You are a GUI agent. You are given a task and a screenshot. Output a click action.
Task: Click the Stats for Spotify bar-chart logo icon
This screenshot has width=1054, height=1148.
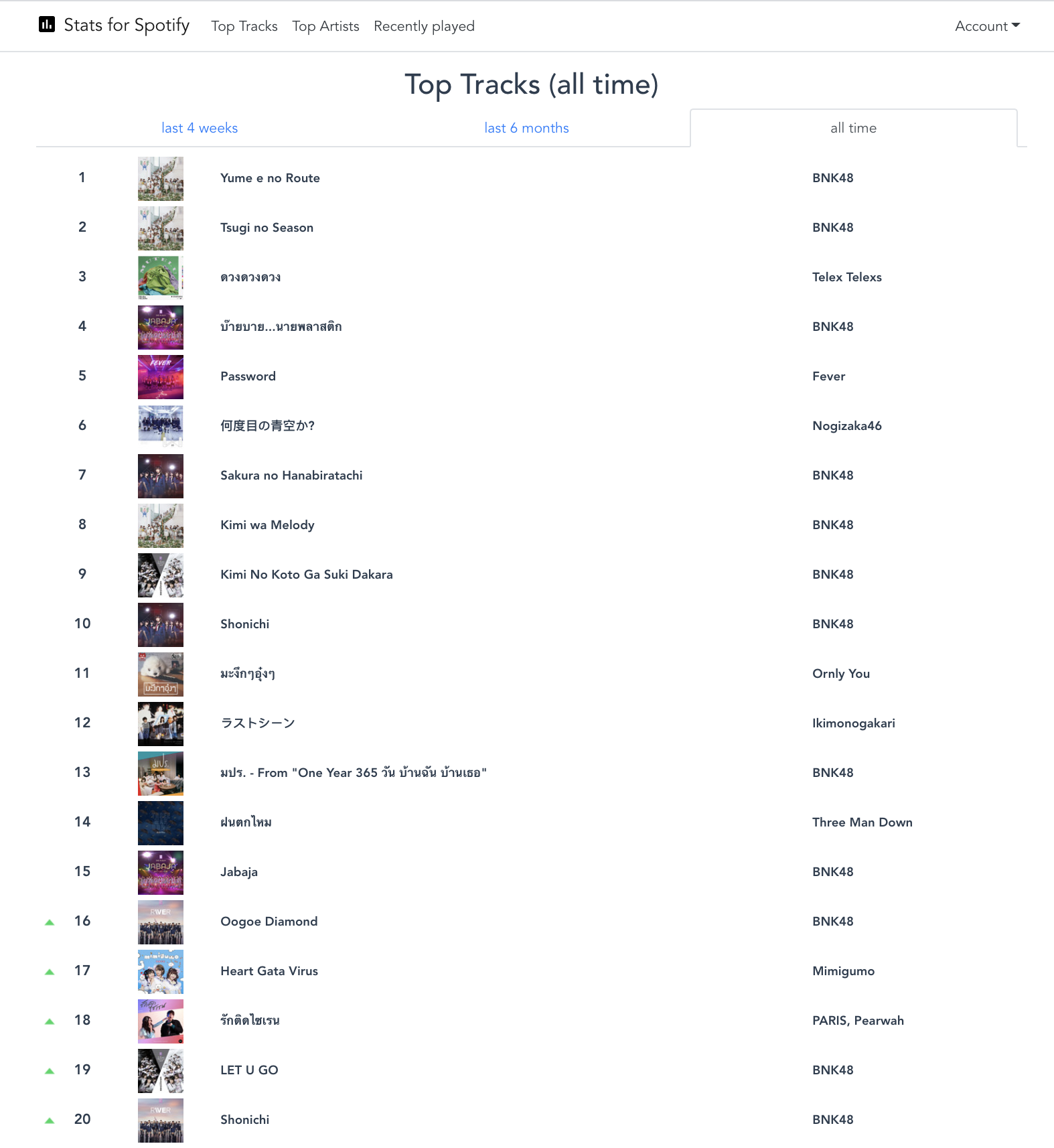(47, 25)
